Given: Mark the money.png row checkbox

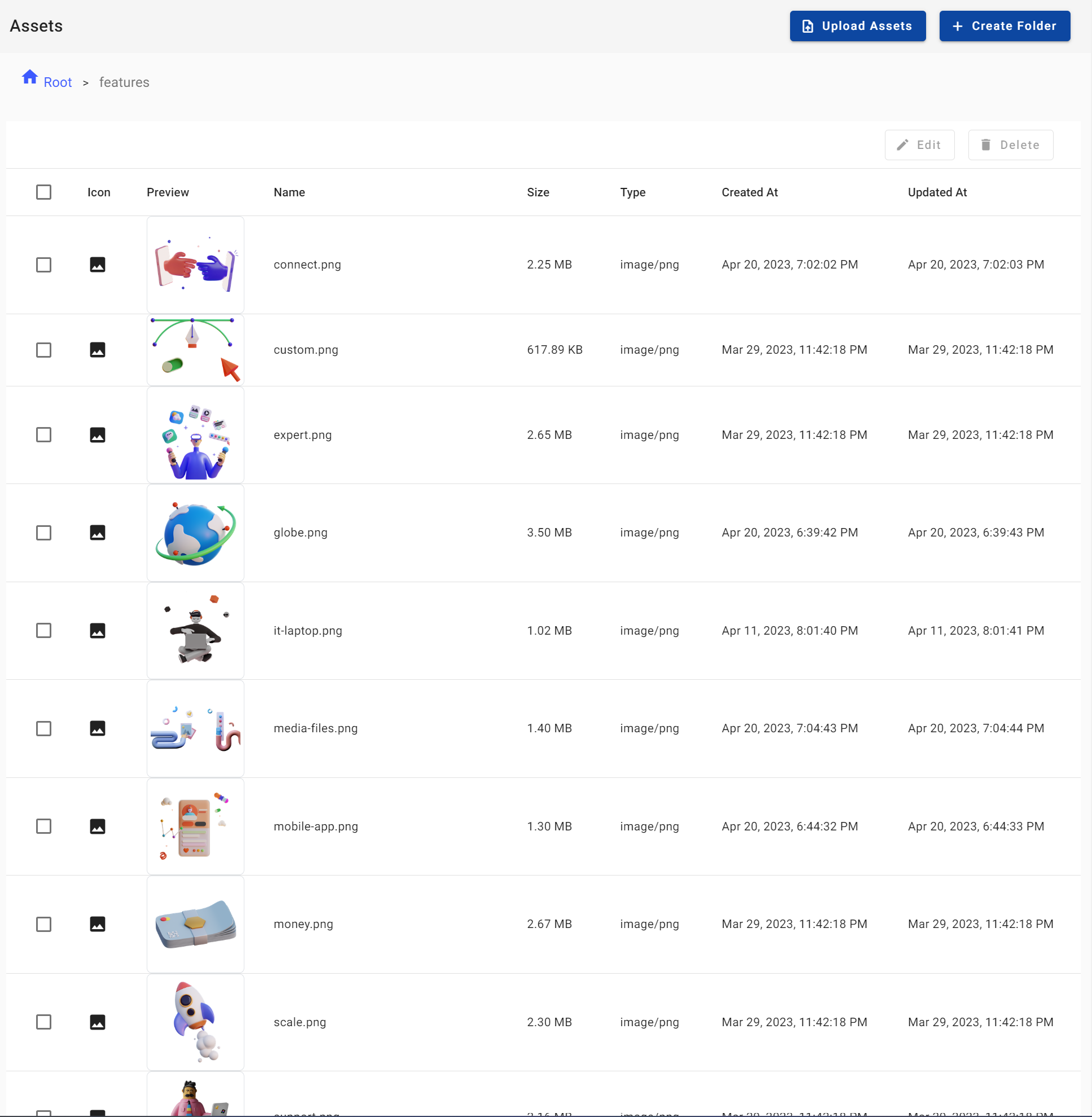Looking at the screenshot, I should pos(43,924).
